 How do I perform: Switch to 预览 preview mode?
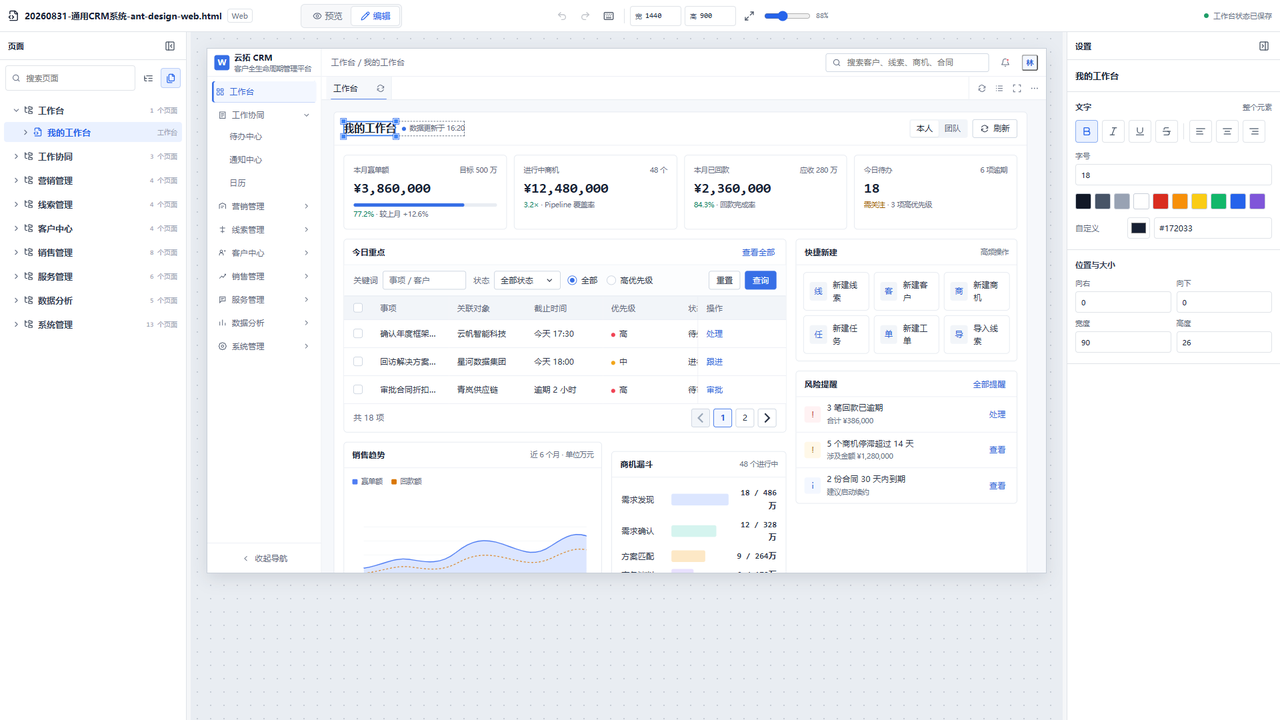pos(327,16)
